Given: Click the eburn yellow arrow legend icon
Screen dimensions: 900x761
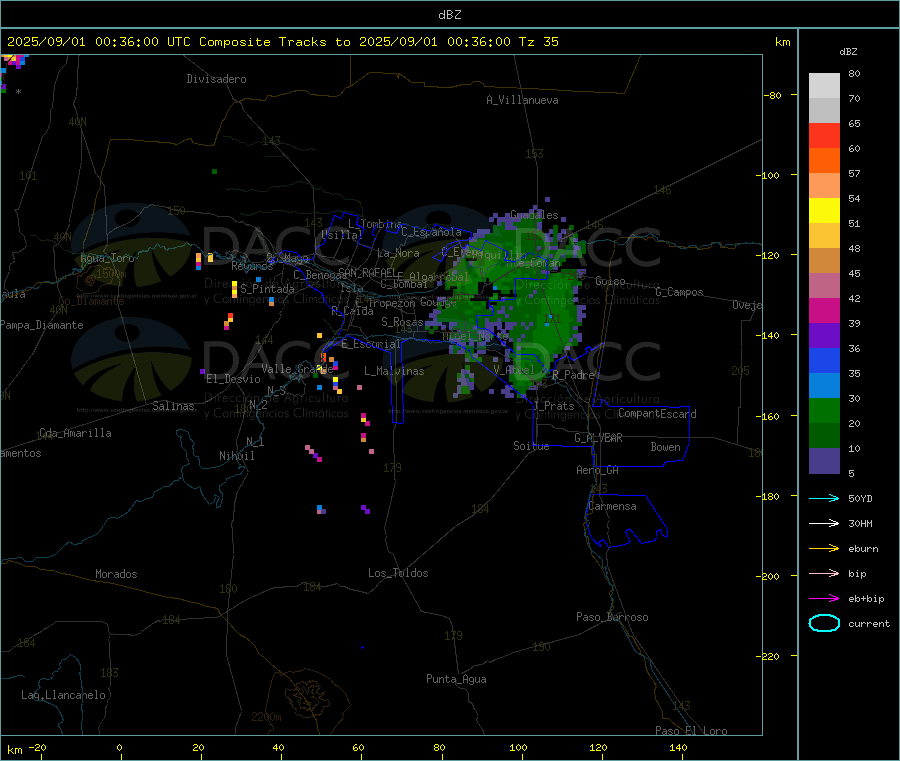Looking at the screenshot, I should (x=824, y=549).
